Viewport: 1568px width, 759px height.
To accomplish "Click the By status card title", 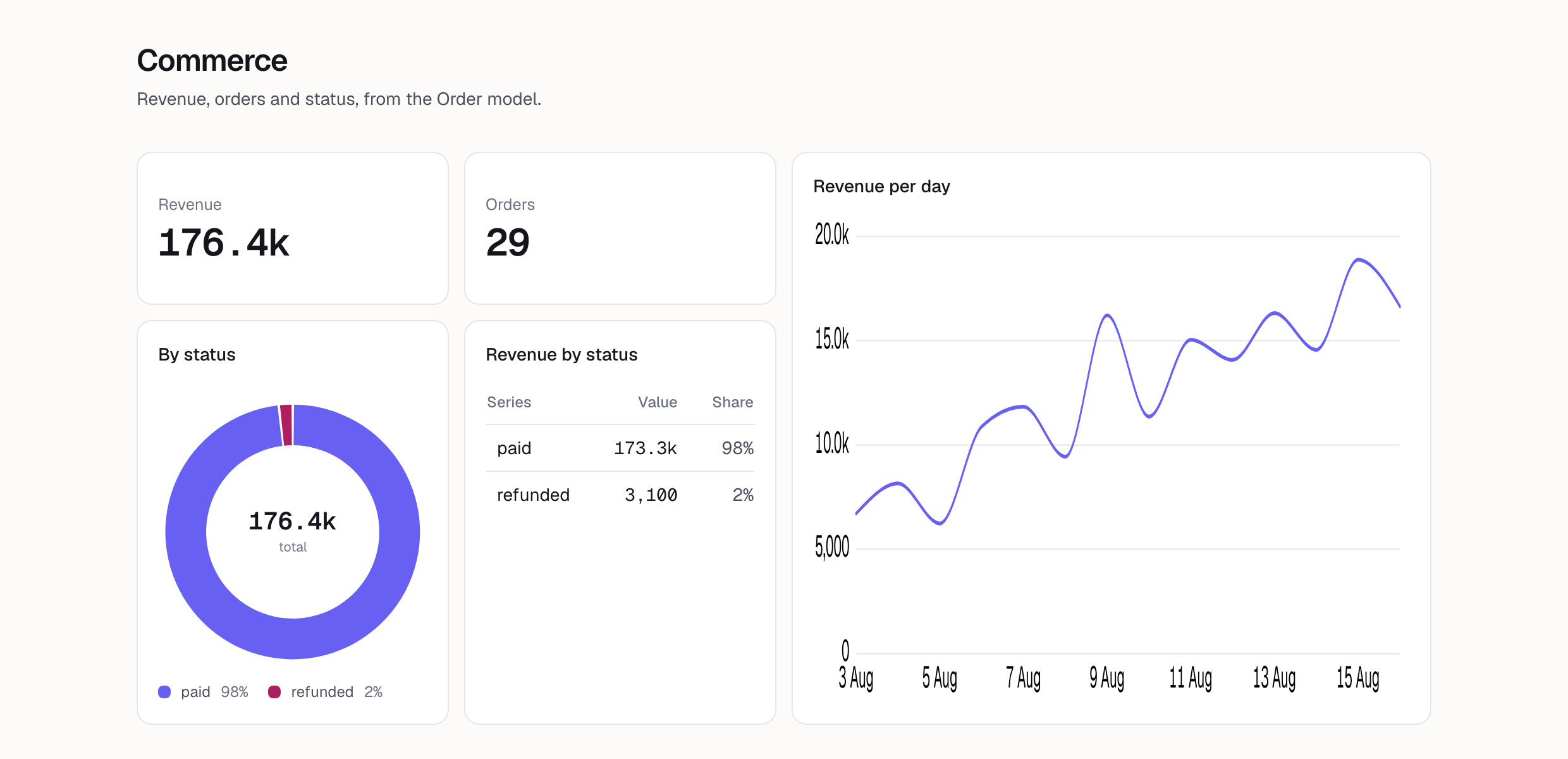I will tap(197, 355).
